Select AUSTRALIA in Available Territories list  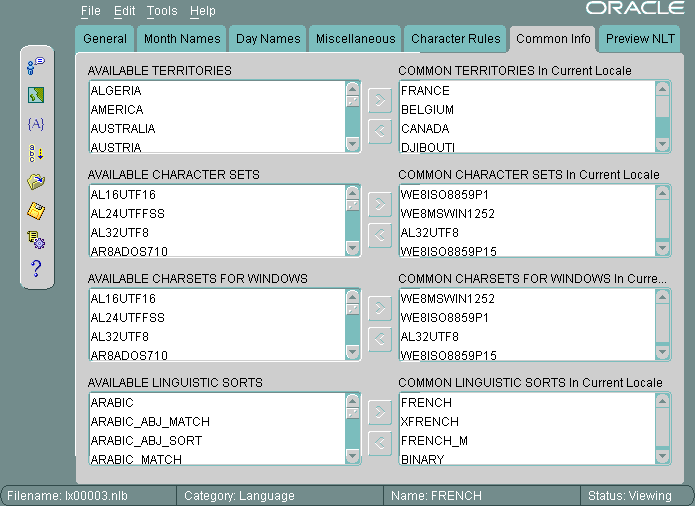123,129
